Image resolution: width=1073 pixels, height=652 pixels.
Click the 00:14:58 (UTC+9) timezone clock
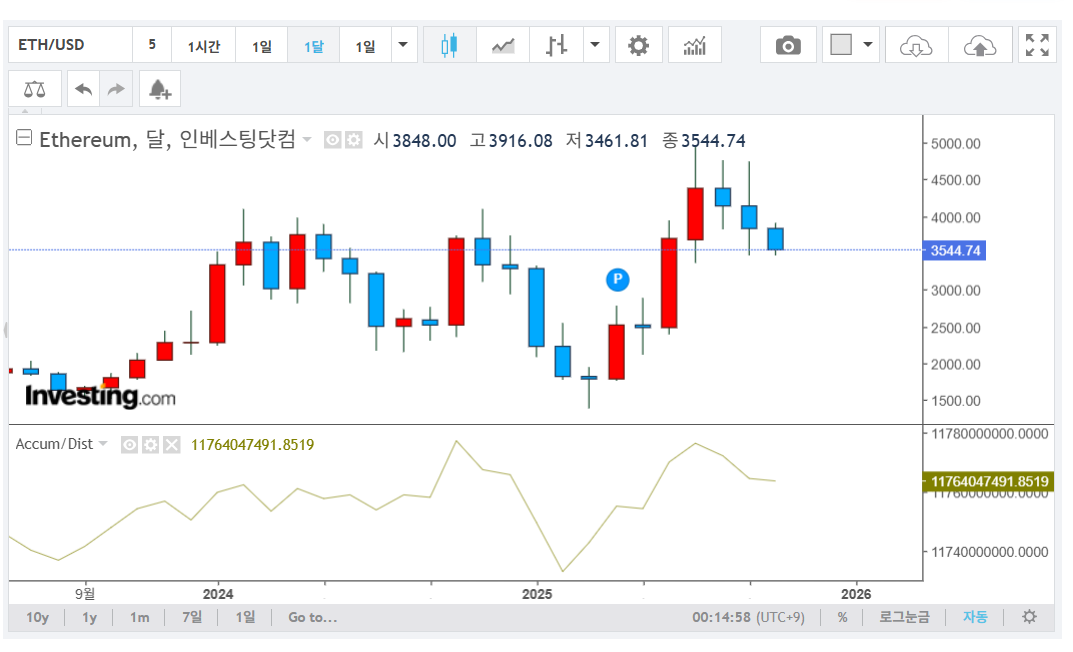pyautogui.click(x=749, y=617)
